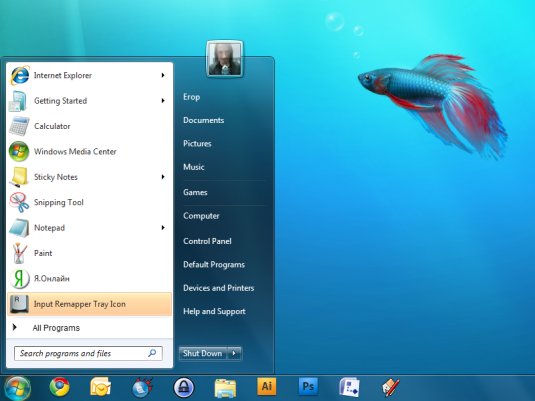535x401 pixels.
Task: Click the user account picture
Action: [x=225, y=59]
